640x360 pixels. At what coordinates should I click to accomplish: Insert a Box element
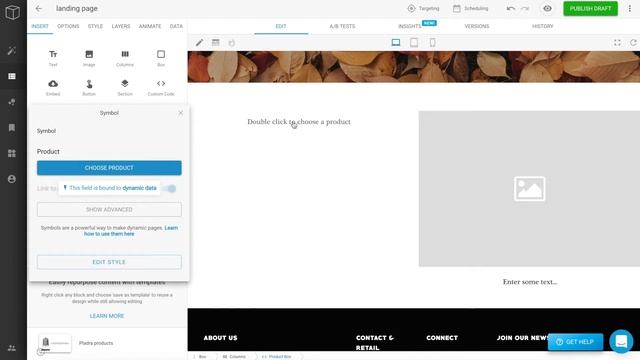[x=161, y=58]
